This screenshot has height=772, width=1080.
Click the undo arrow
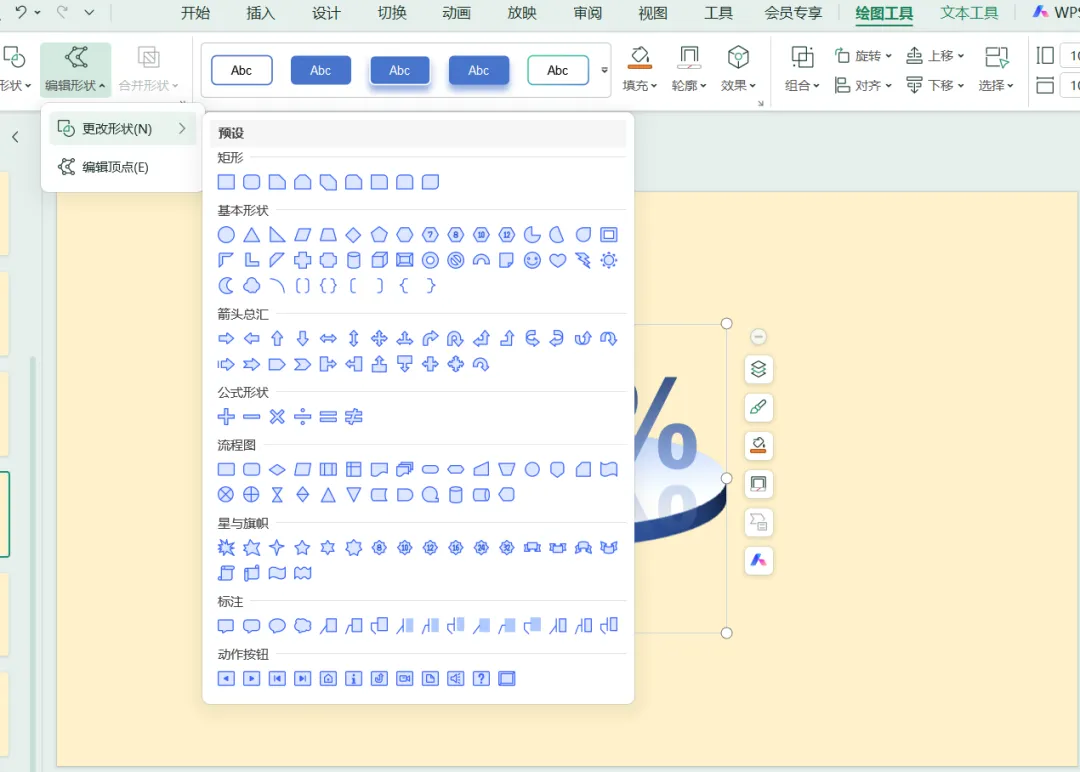pyautogui.click(x=21, y=12)
